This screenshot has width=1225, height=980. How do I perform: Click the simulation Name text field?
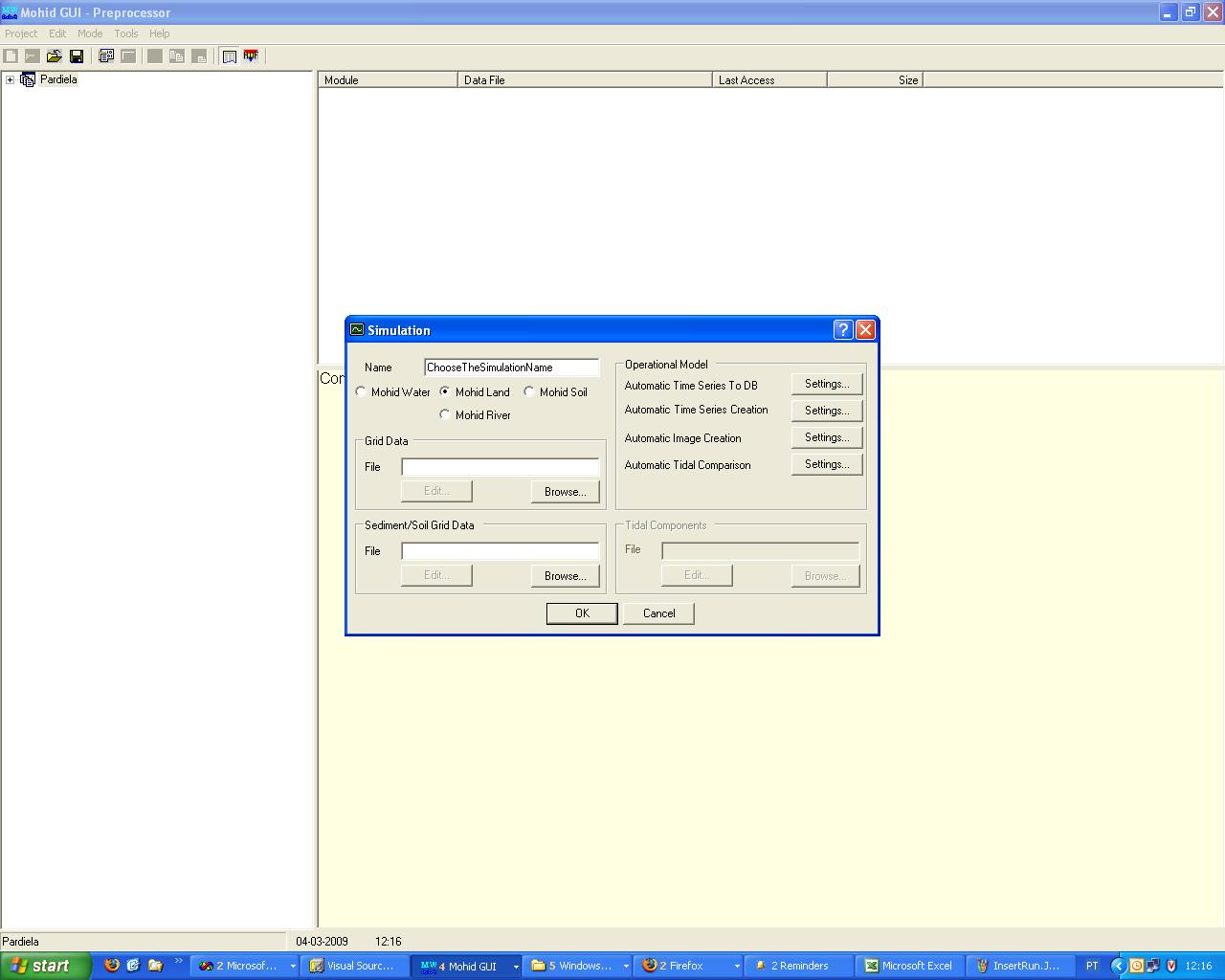pyautogui.click(x=511, y=367)
